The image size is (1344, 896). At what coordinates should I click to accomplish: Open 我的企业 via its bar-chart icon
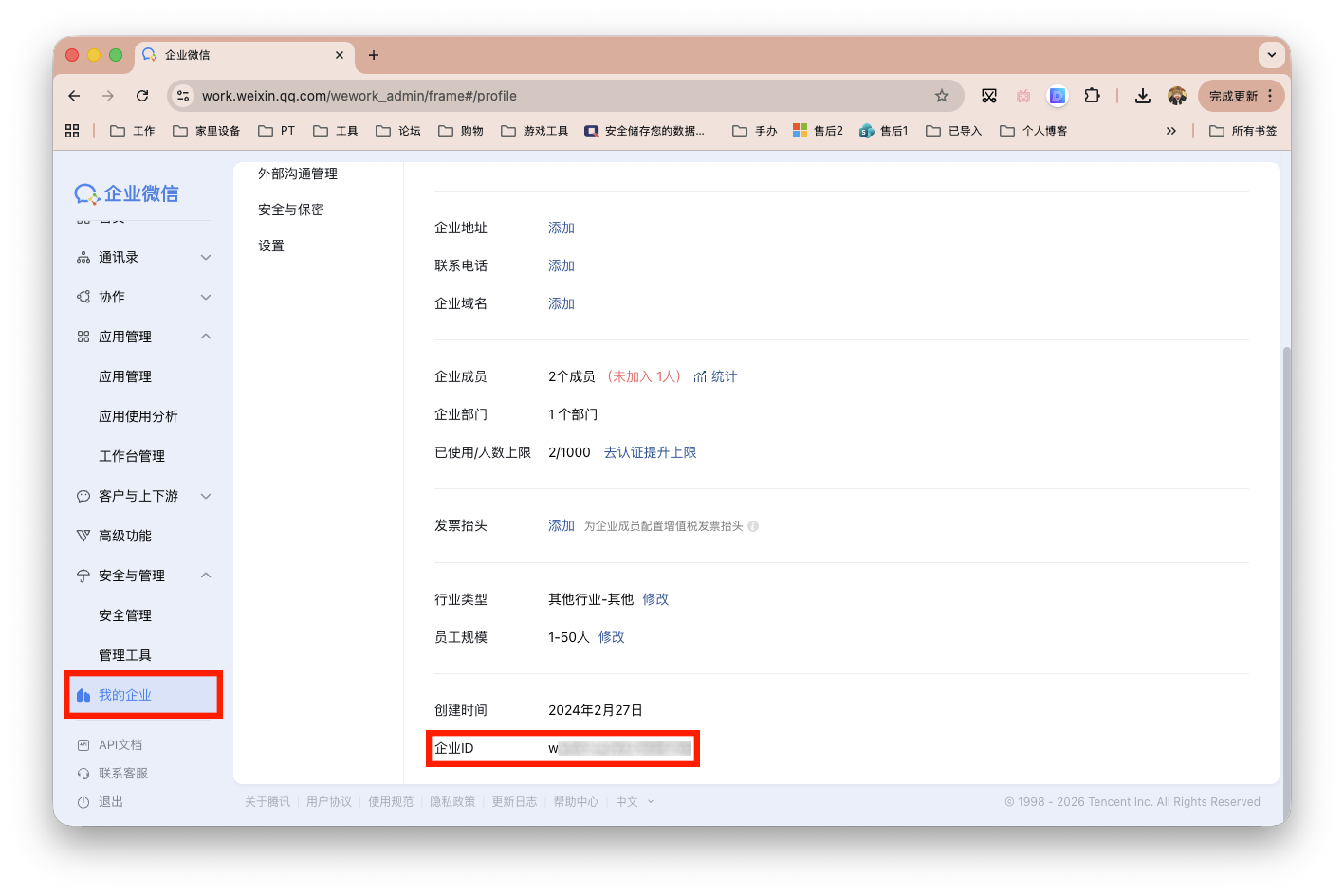coord(85,694)
